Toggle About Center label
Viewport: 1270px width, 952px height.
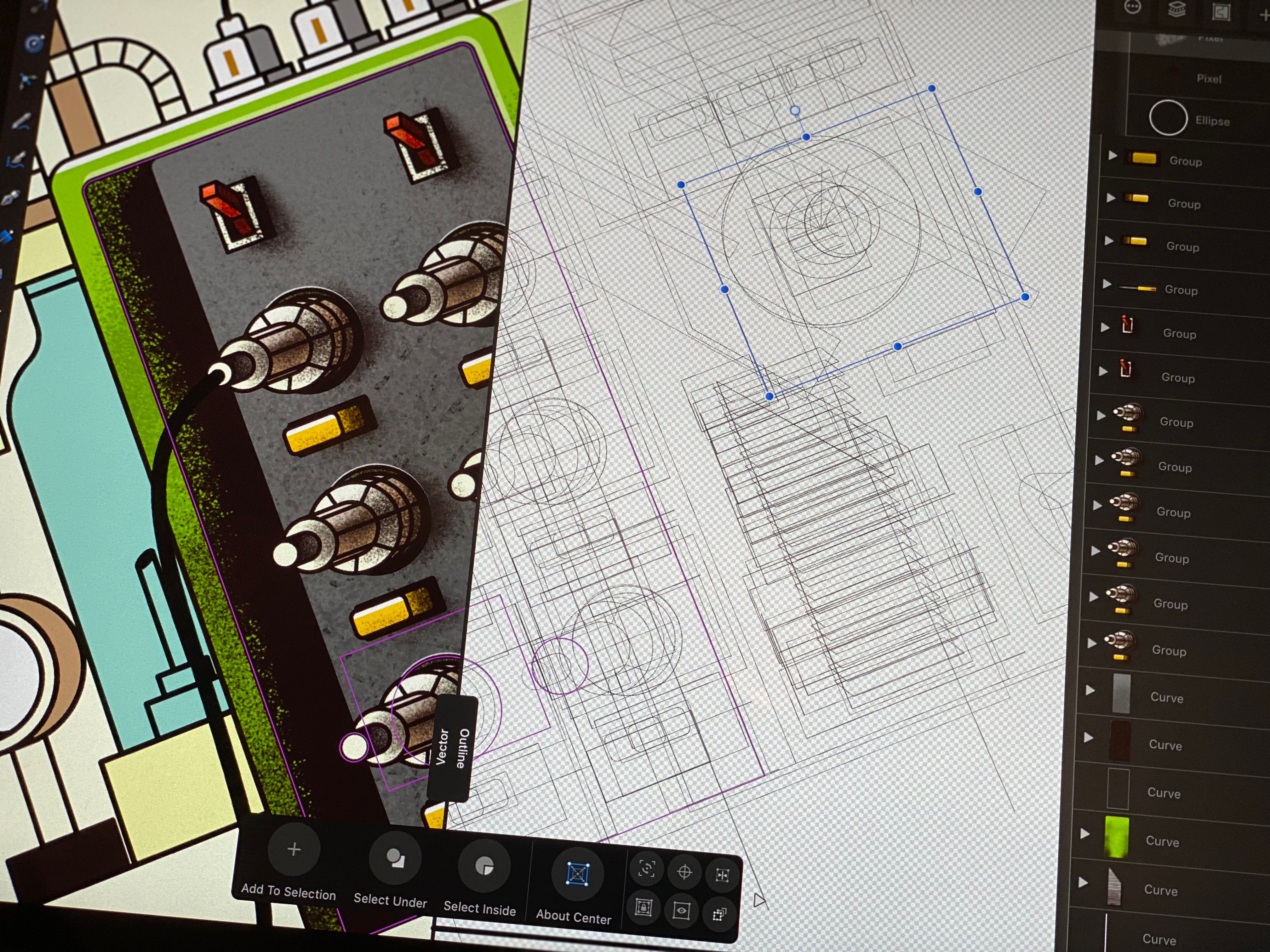(574, 917)
